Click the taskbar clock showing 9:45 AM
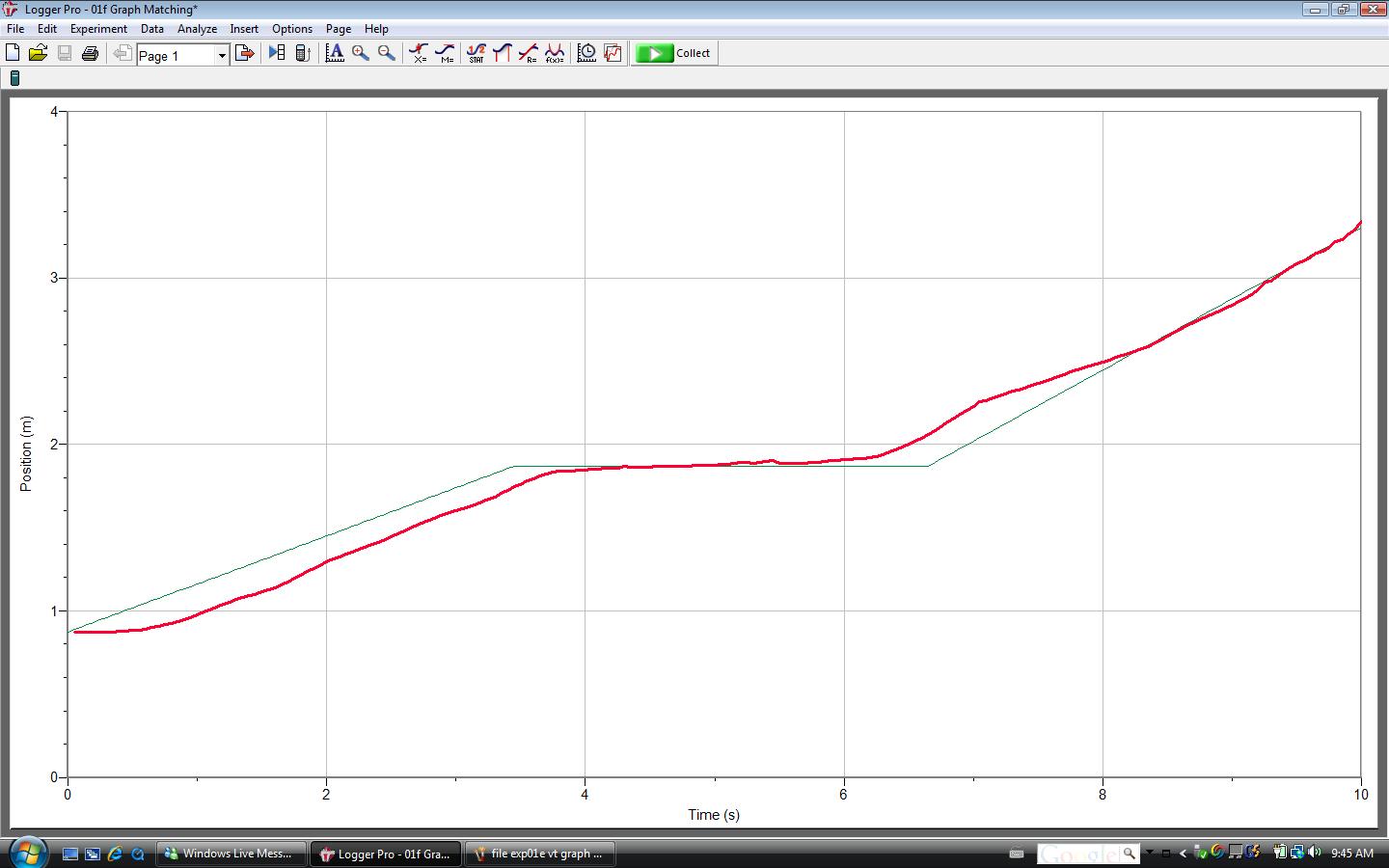 click(1351, 854)
